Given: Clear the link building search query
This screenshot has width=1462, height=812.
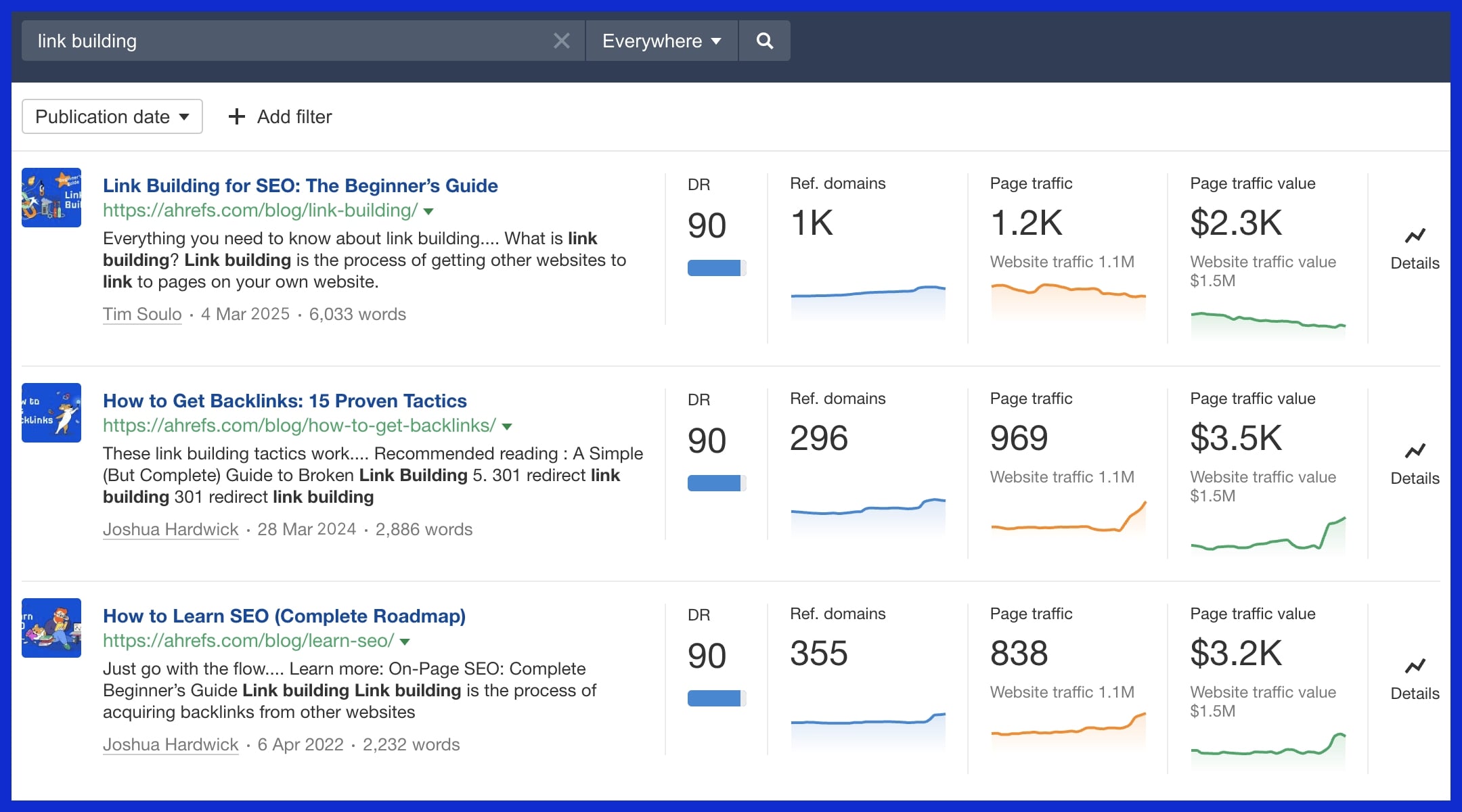Looking at the screenshot, I should (x=561, y=41).
